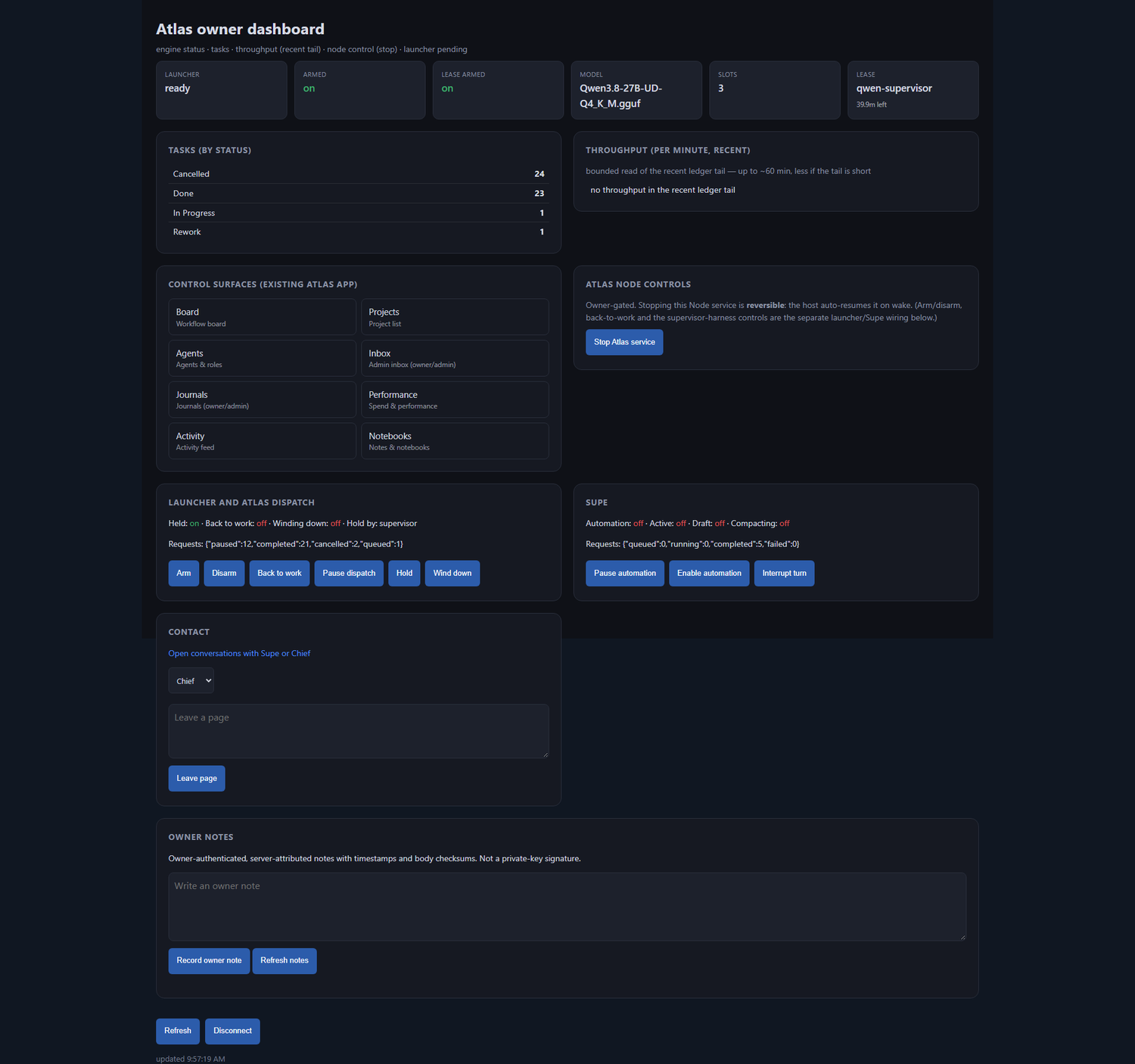This screenshot has height=1064, width=1135.
Task: Click the 39.9m left lease timer
Action: pyautogui.click(x=872, y=104)
